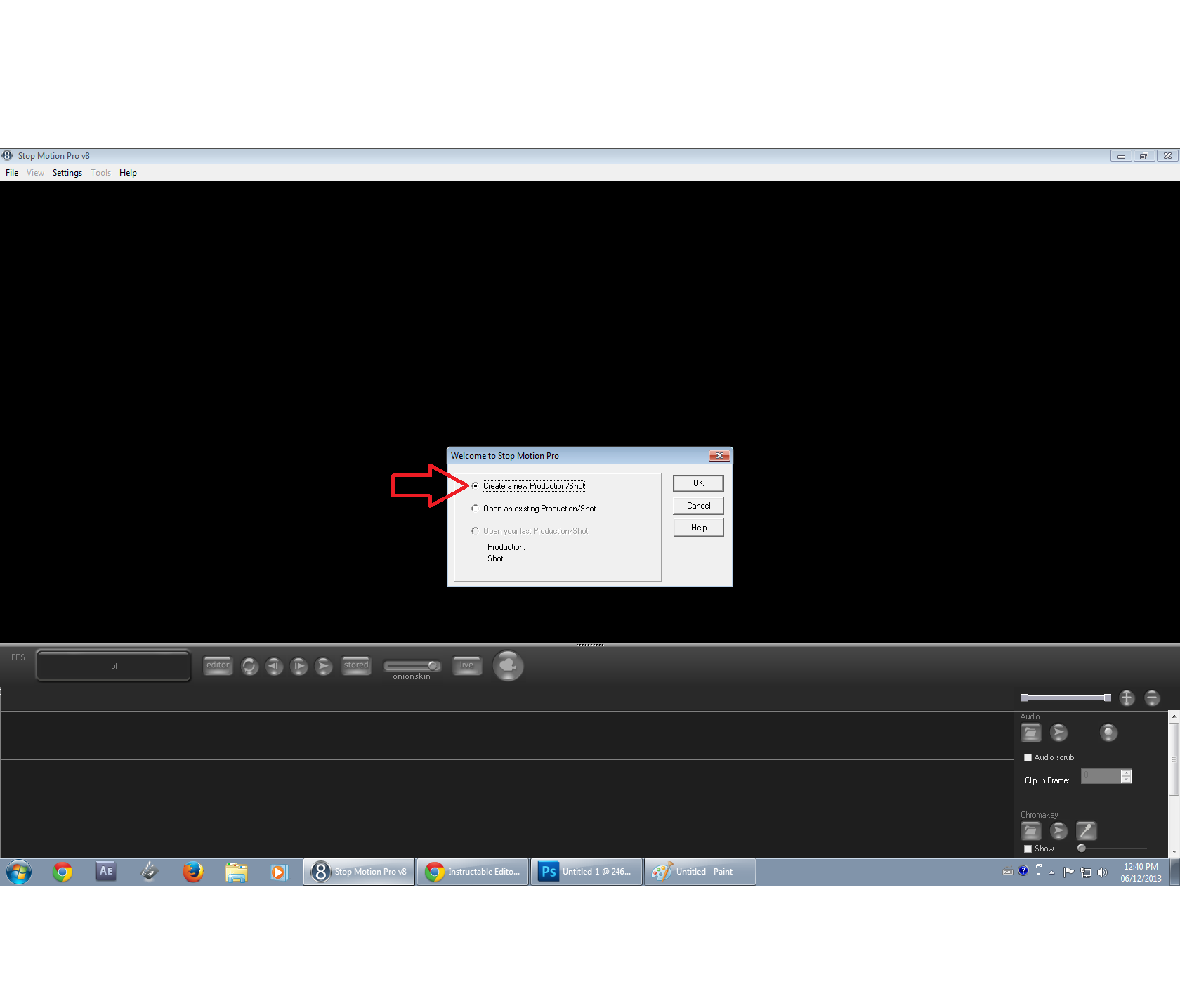
Task: Zoom in on the timeline with the plus icon
Action: point(1127,698)
